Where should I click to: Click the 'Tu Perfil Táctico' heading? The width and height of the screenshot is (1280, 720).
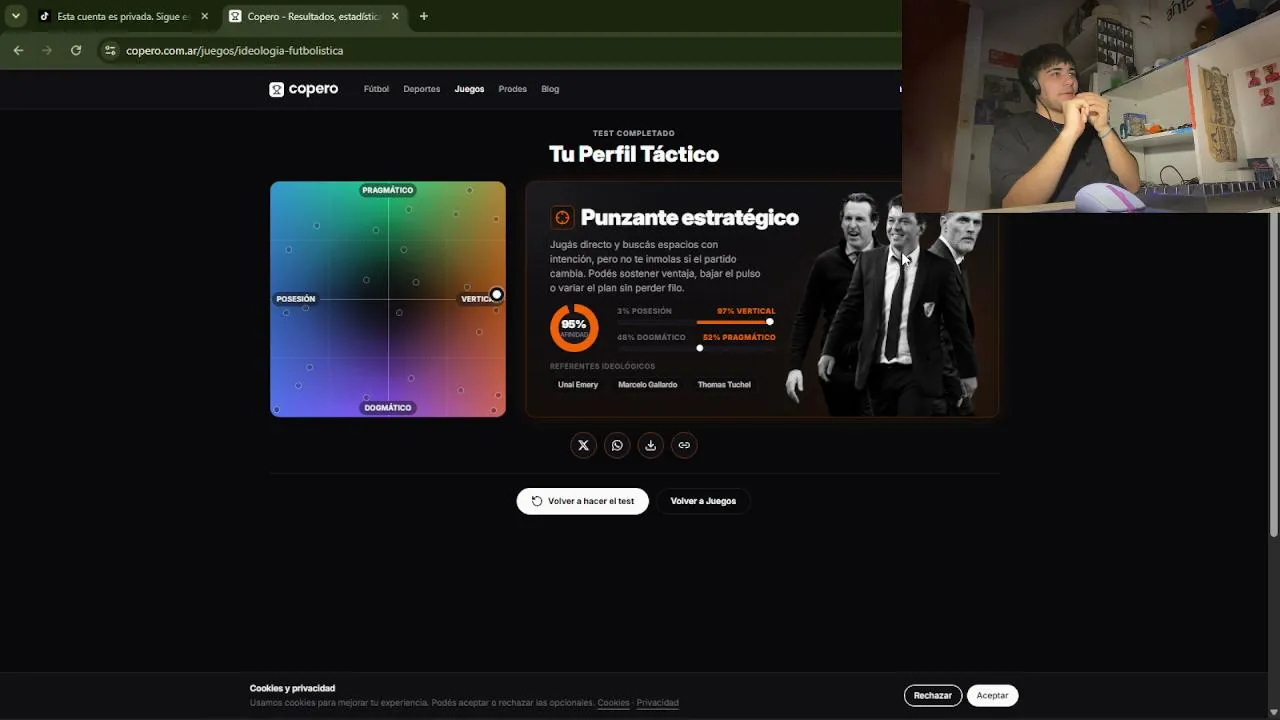tap(634, 154)
